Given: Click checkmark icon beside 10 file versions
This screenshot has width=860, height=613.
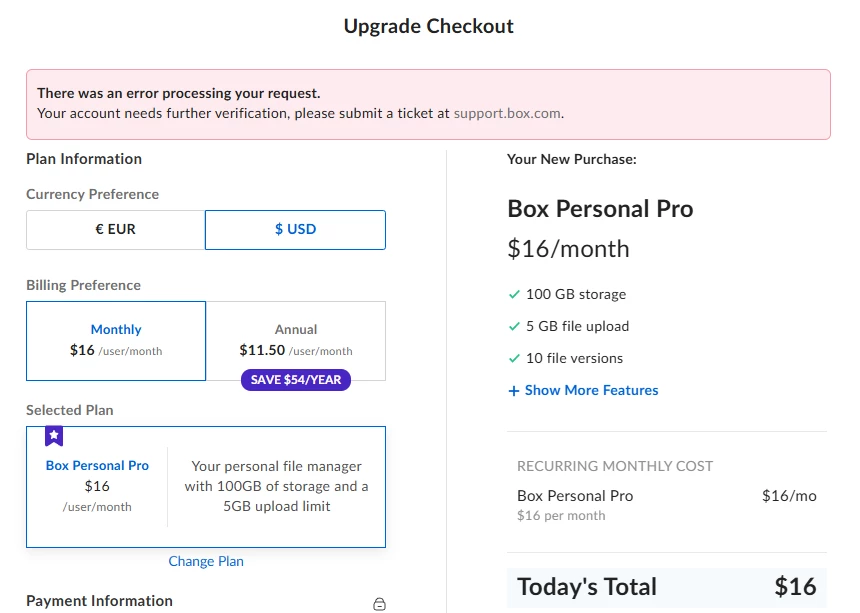Looking at the screenshot, I should 514,359.
